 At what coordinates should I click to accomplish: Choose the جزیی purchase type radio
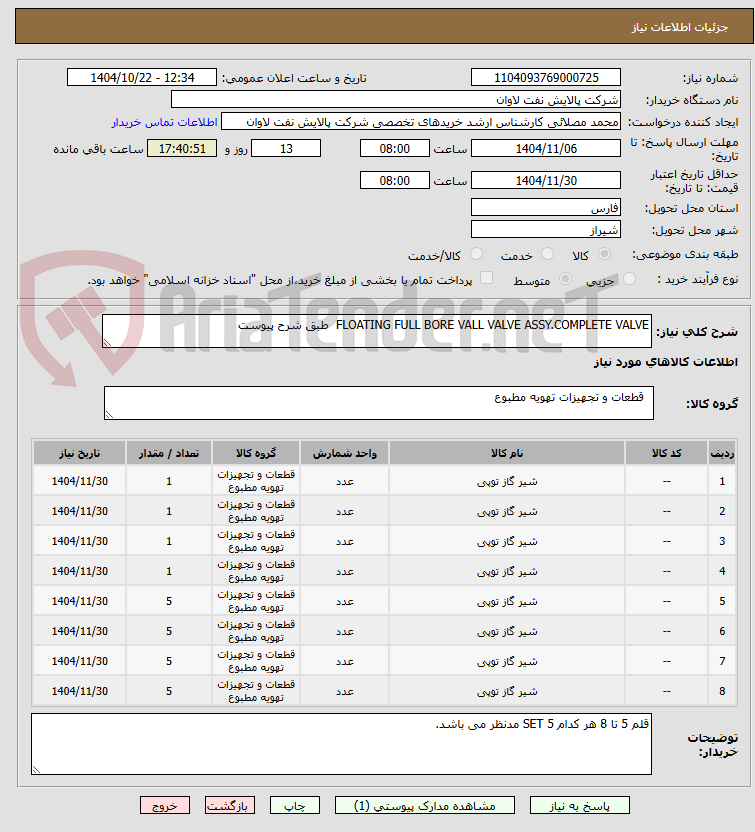click(629, 279)
